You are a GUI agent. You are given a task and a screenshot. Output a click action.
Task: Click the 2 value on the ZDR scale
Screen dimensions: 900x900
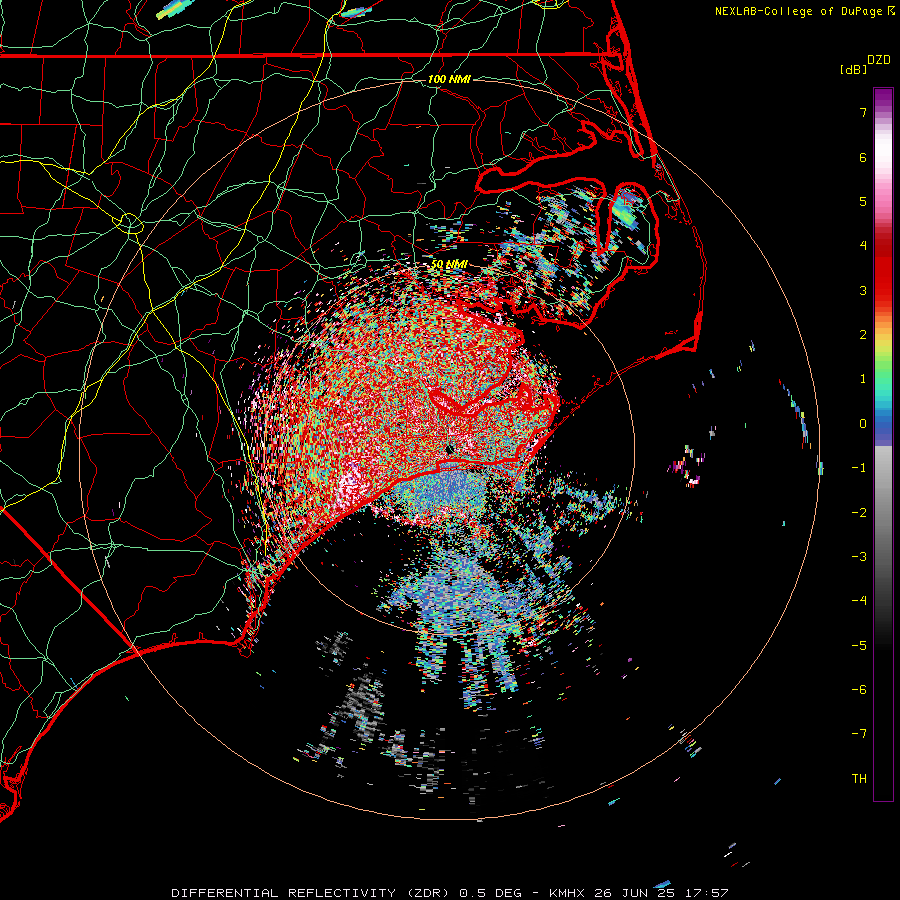click(863, 335)
